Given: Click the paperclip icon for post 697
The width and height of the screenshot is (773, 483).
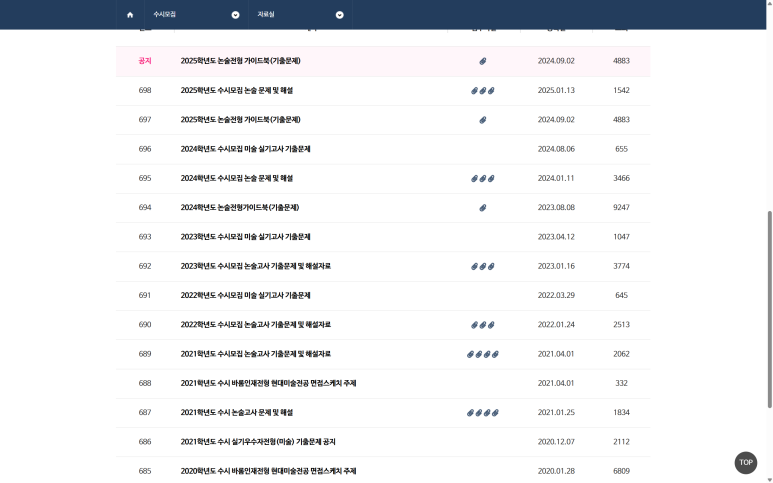Looking at the screenshot, I should [x=483, y=120].
